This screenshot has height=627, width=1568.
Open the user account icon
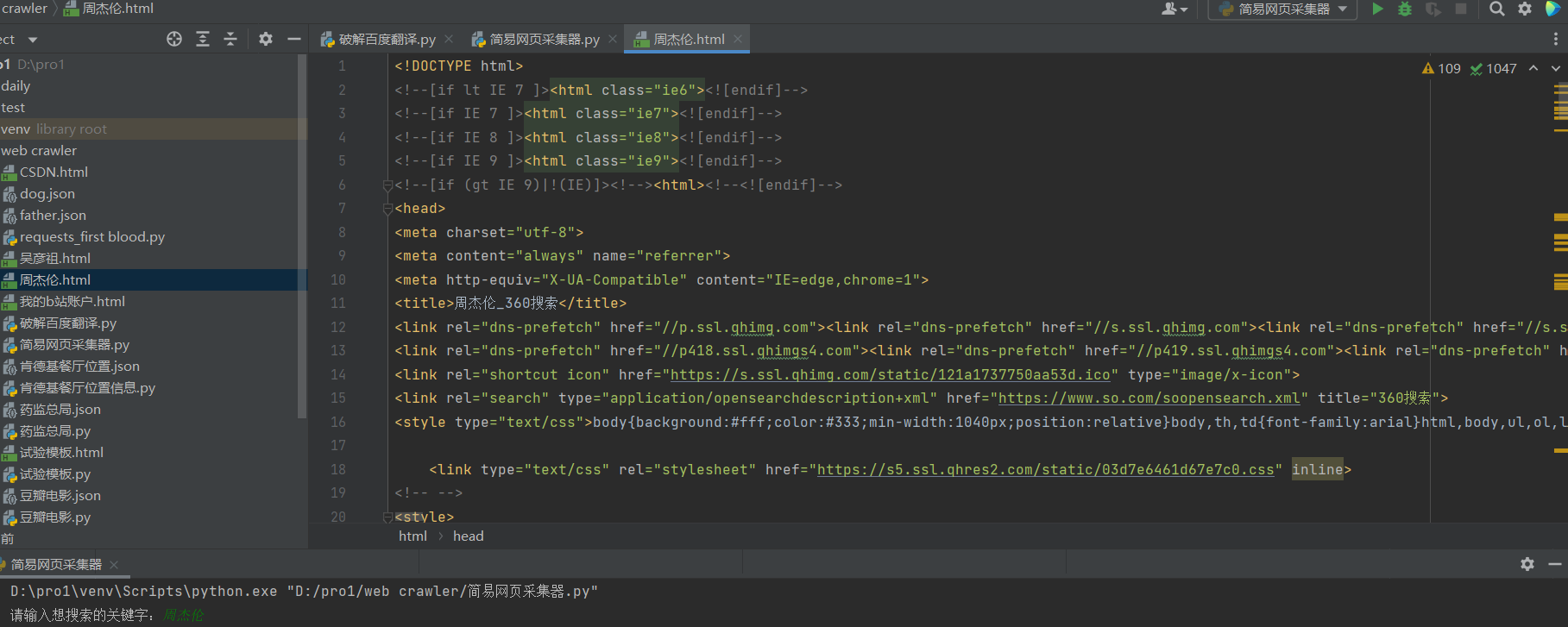1169,9
